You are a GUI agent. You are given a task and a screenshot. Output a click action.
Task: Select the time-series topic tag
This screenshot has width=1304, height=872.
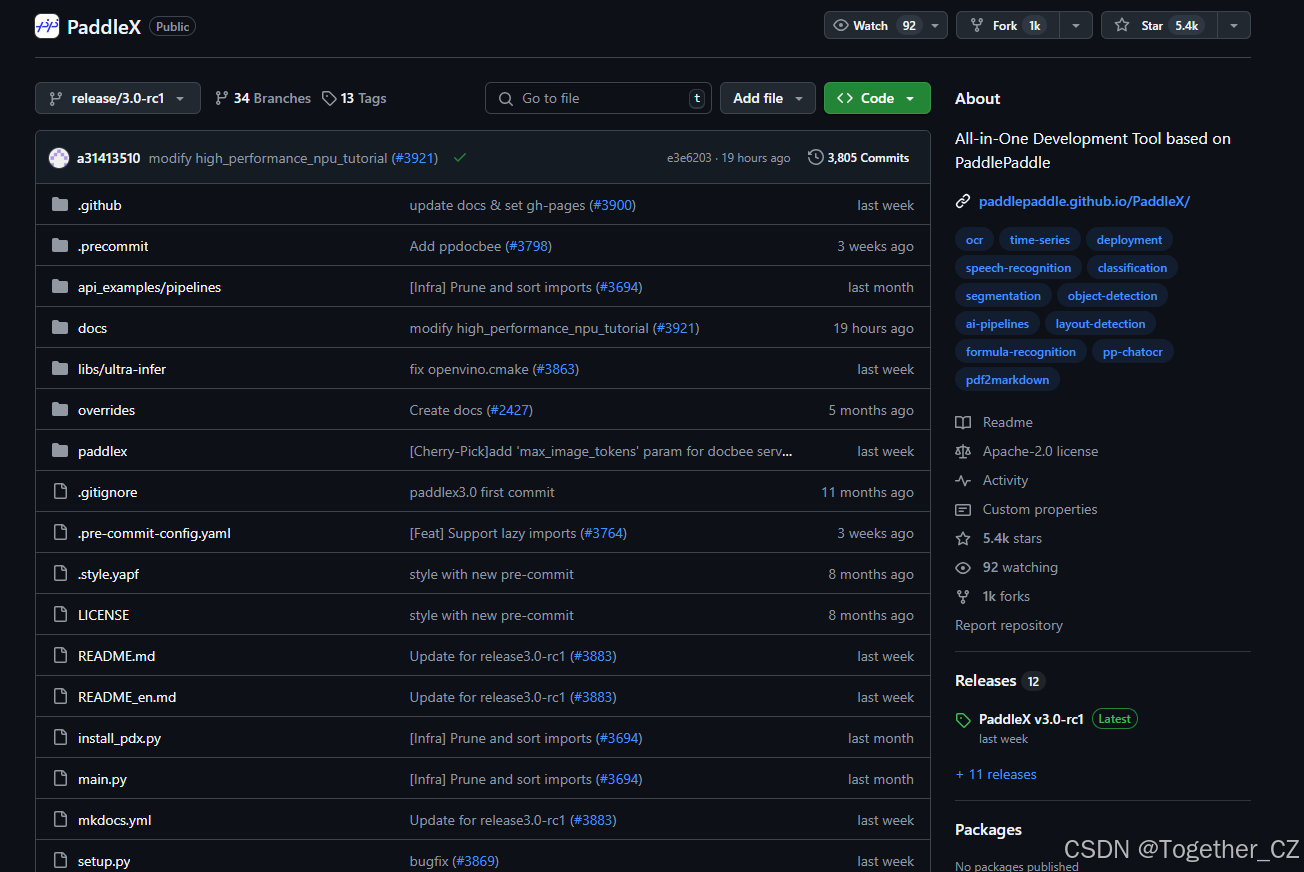point(1039,240)
